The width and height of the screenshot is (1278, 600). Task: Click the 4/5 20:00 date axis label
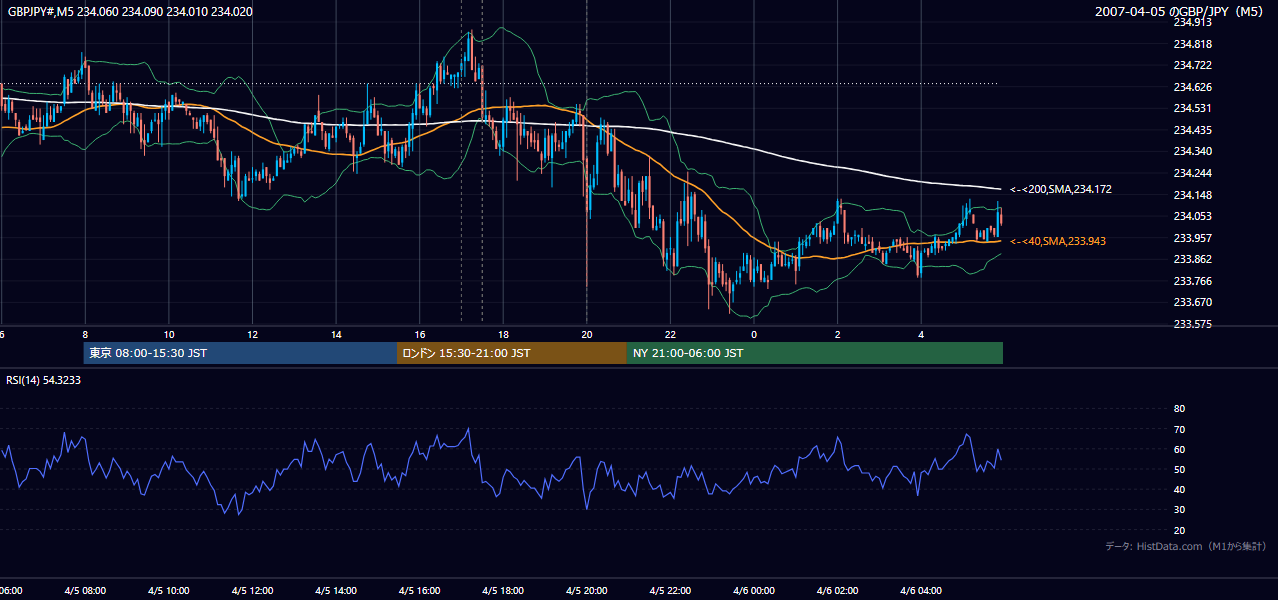pyautogui.click(x=587, y=591)
